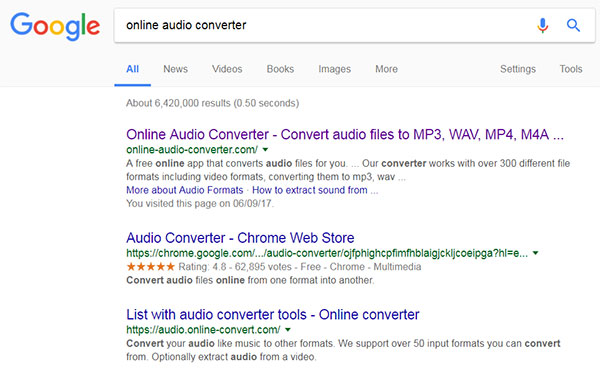Expand dropdown arrow beside chrome.google.com URL
The image size is (600, 376).
click(535, 253)
